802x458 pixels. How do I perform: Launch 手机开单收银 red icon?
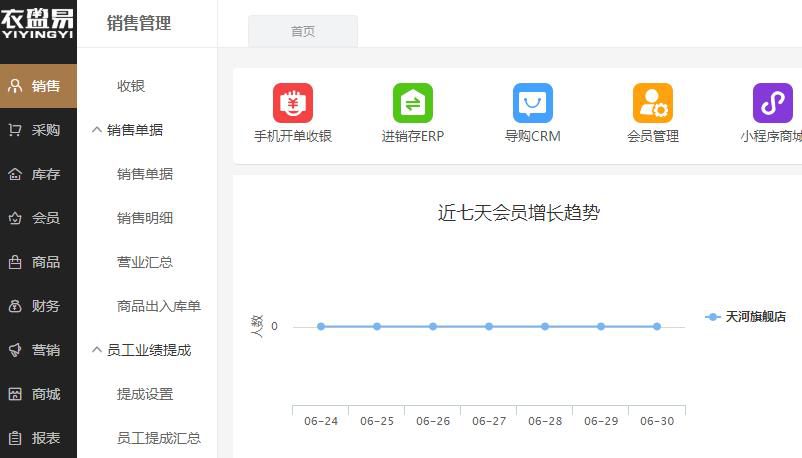click(293, 103)
